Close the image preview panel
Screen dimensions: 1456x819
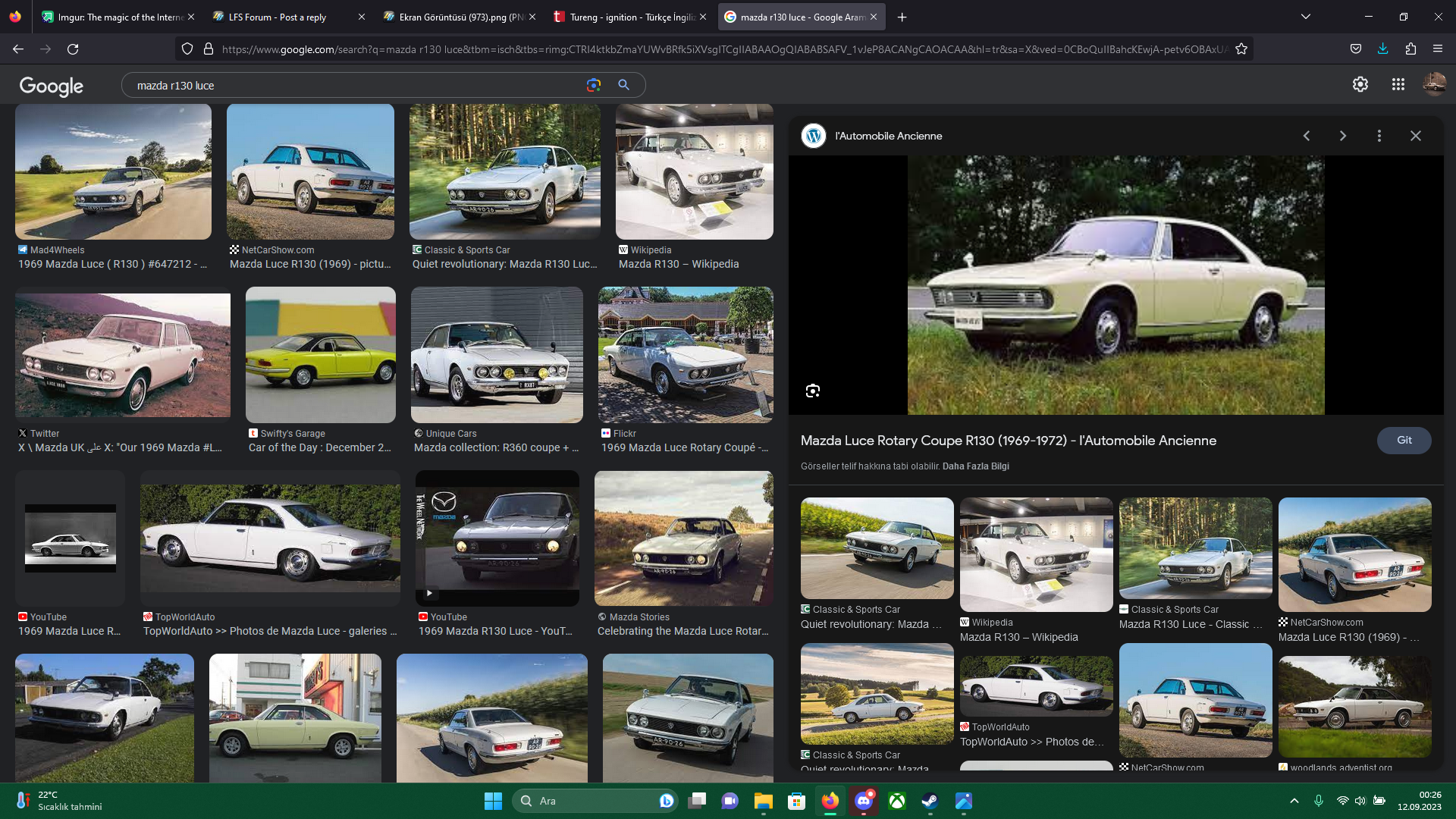1416,136
